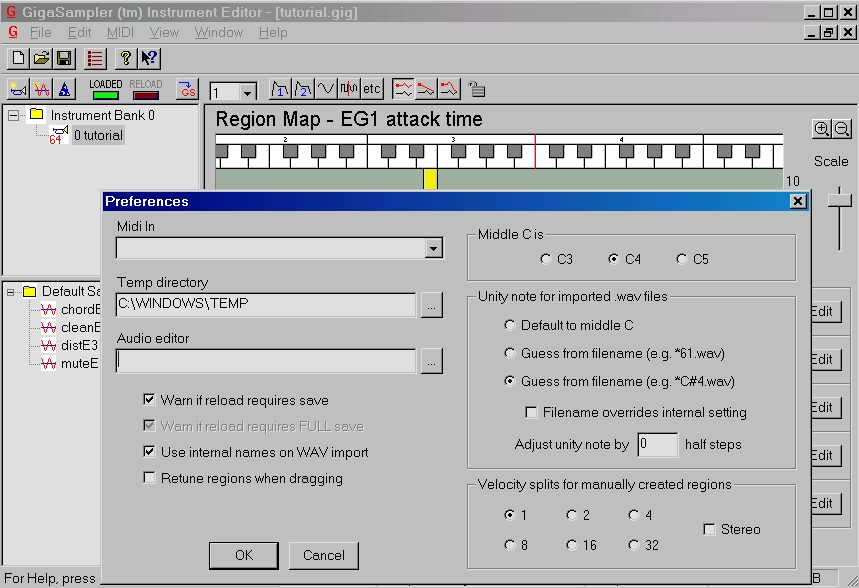Save the file using the floppy icon
859x588 pixels.
64,58
